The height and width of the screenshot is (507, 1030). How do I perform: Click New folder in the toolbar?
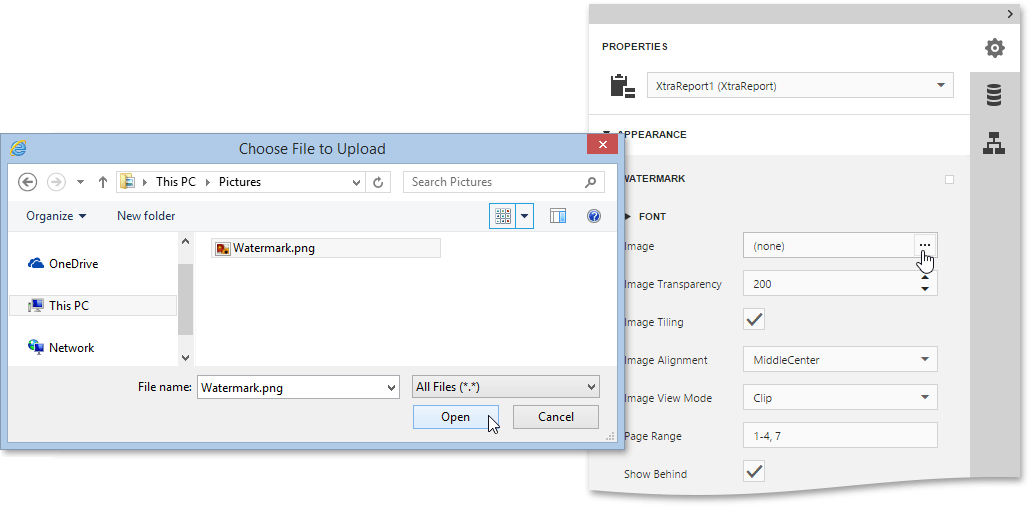pyautogui.click(x=146, y=216)
